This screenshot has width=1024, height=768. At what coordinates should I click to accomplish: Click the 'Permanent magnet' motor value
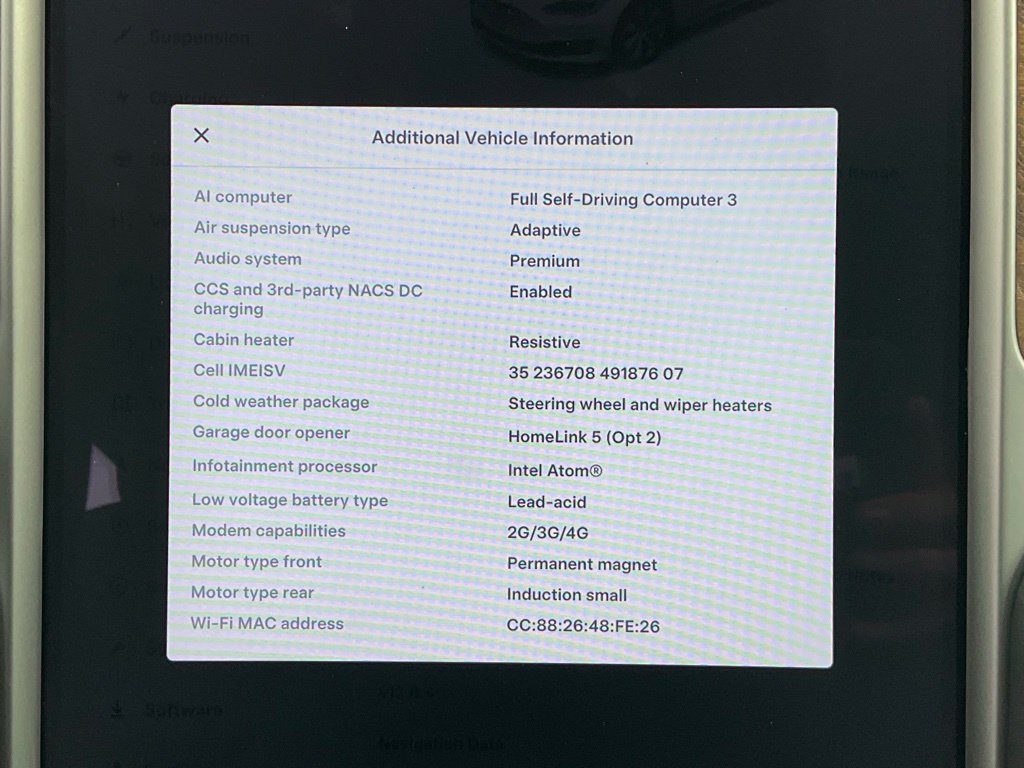click(x=582, y=564)
